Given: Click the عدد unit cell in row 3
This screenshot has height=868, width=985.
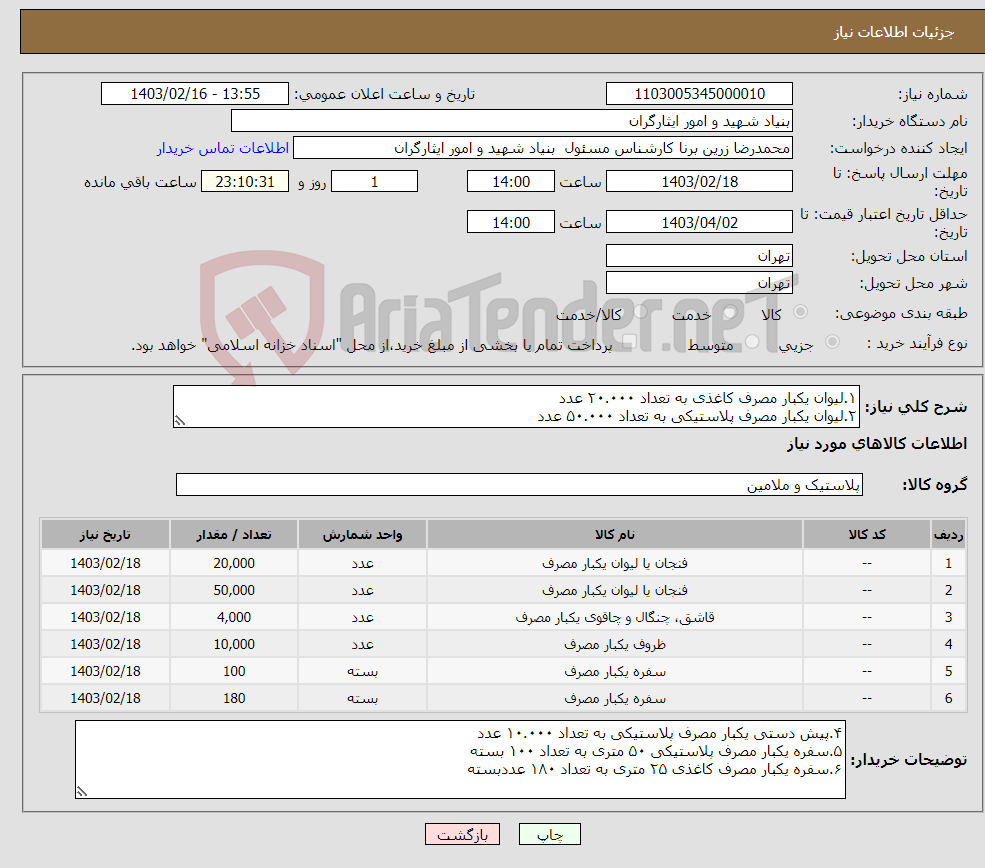Looking at the screenshot, I should pos(362,617).
